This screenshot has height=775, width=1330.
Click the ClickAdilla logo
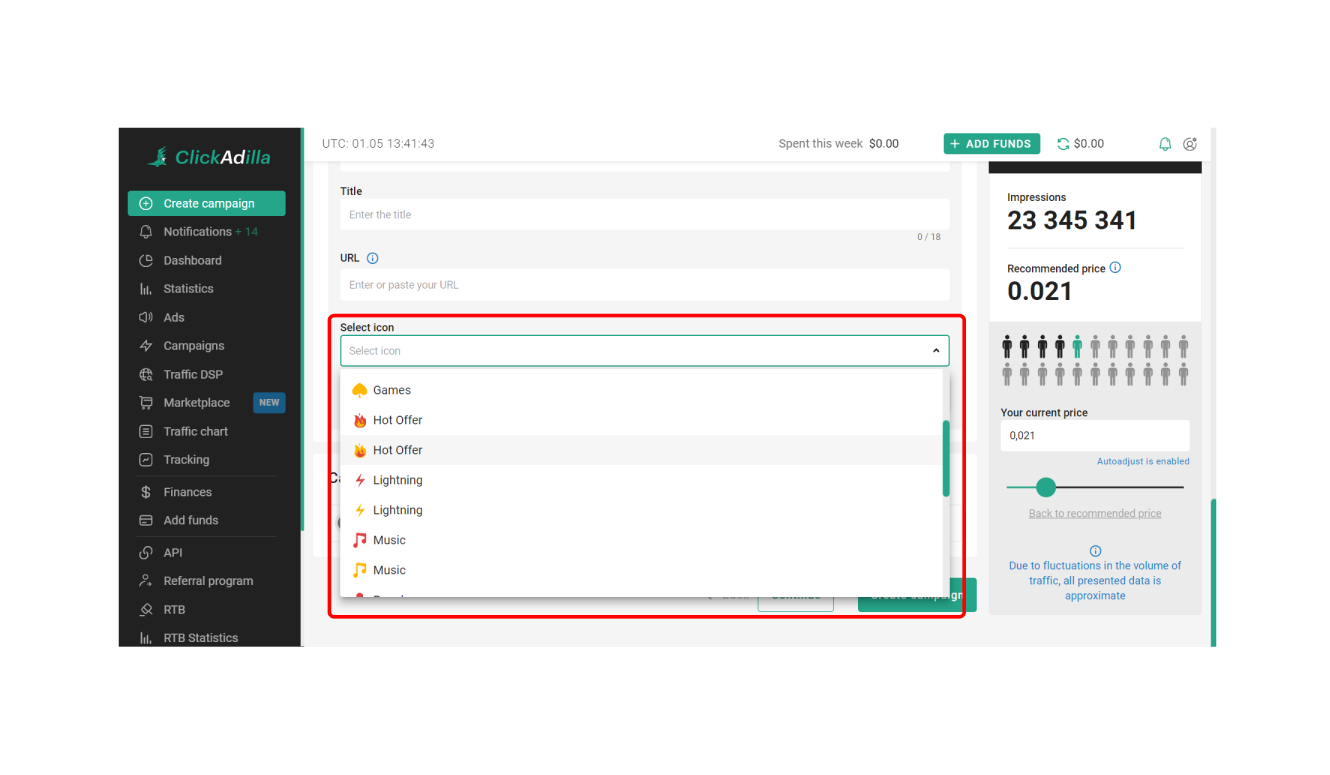(209, 157)
